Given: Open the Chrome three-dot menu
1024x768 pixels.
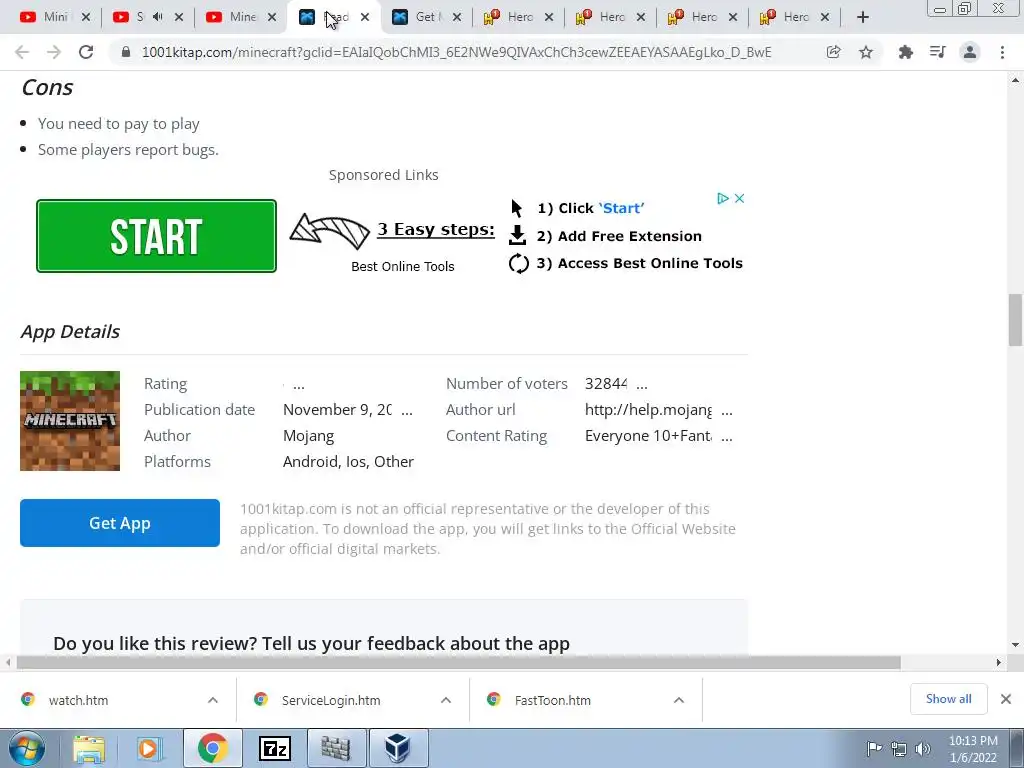Looking at the screenshot, I should [x=1002, y=52].
